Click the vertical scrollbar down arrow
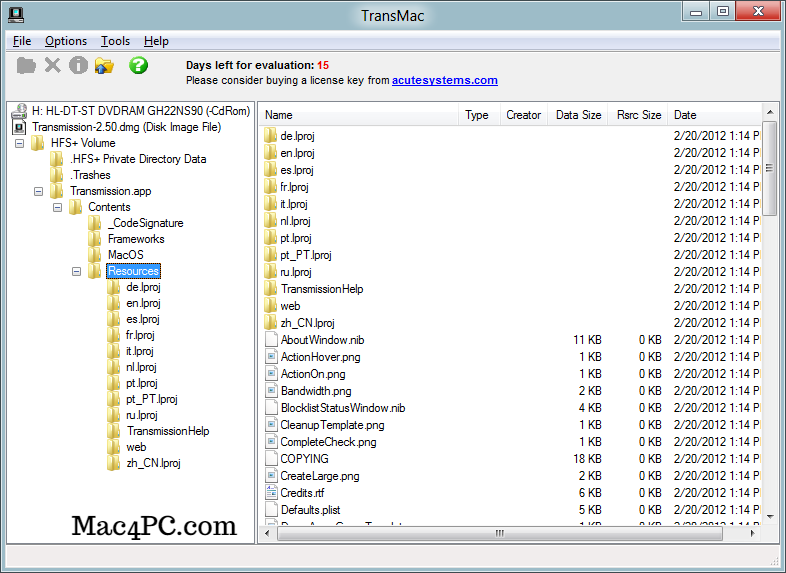Viewport: 786px width, 573px height. 770,516
